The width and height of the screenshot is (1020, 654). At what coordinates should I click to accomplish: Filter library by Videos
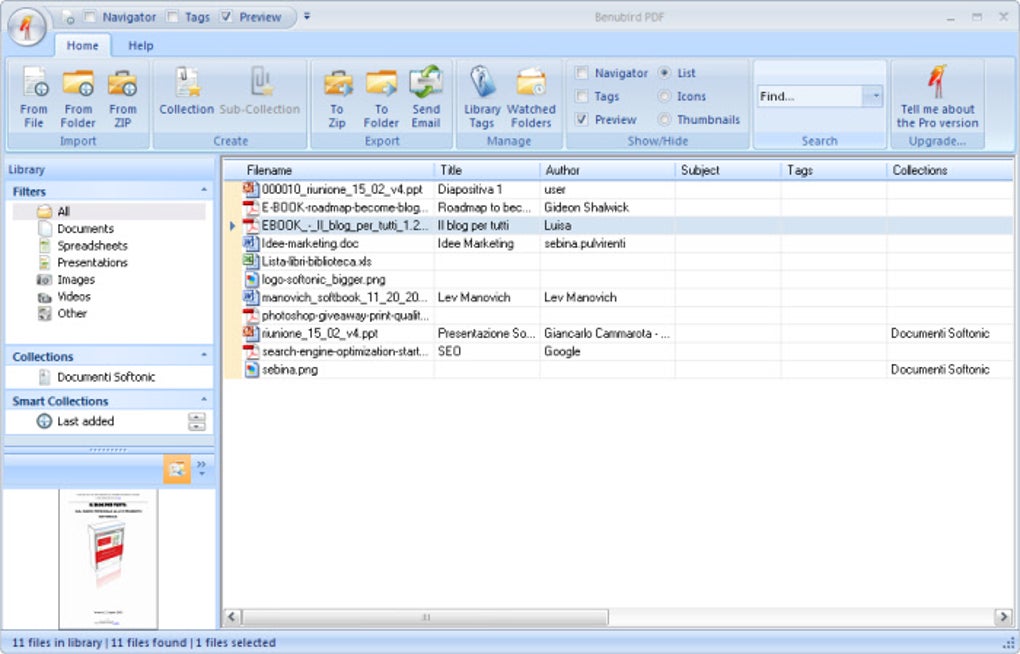click(x=74, y=296)
